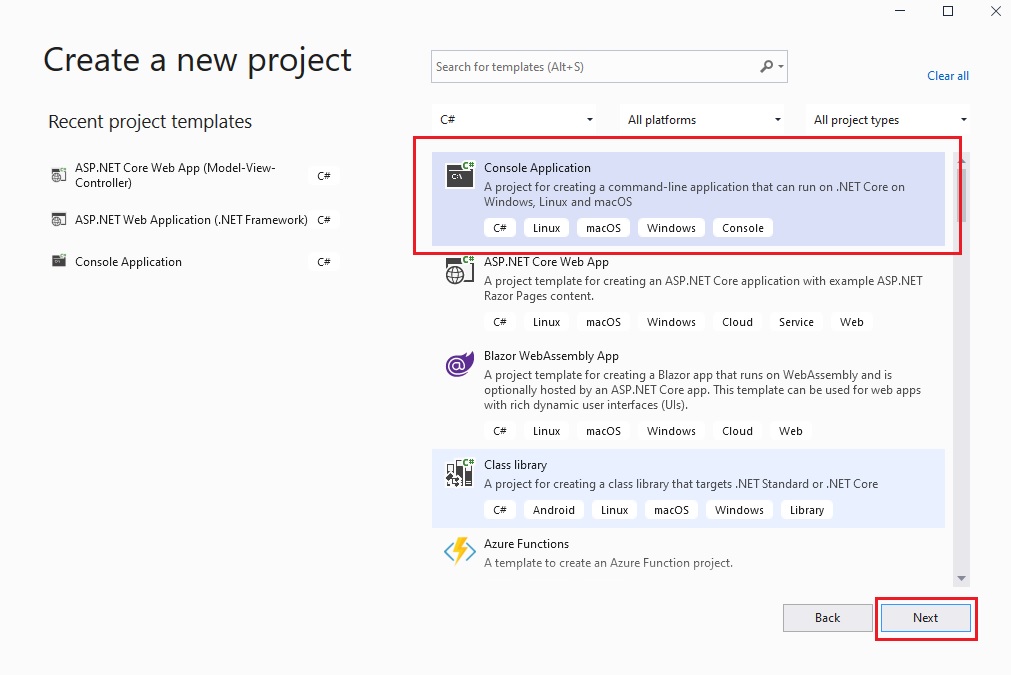Select the Blazor WebAssembly App template title
This screenshot has height=675, width=1011.
coord(551,356)
